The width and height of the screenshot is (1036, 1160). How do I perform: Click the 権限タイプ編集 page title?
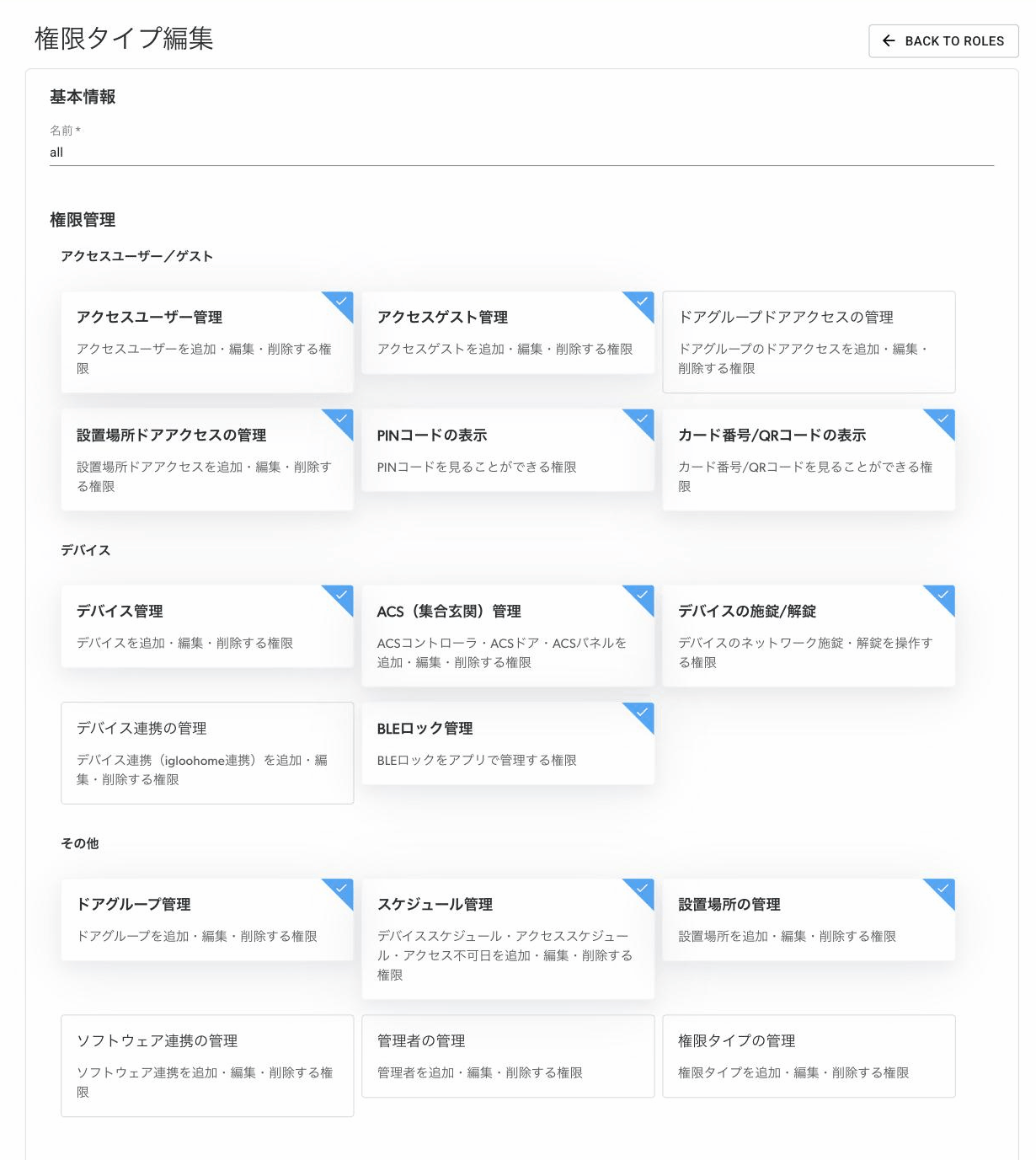point(124,39)
